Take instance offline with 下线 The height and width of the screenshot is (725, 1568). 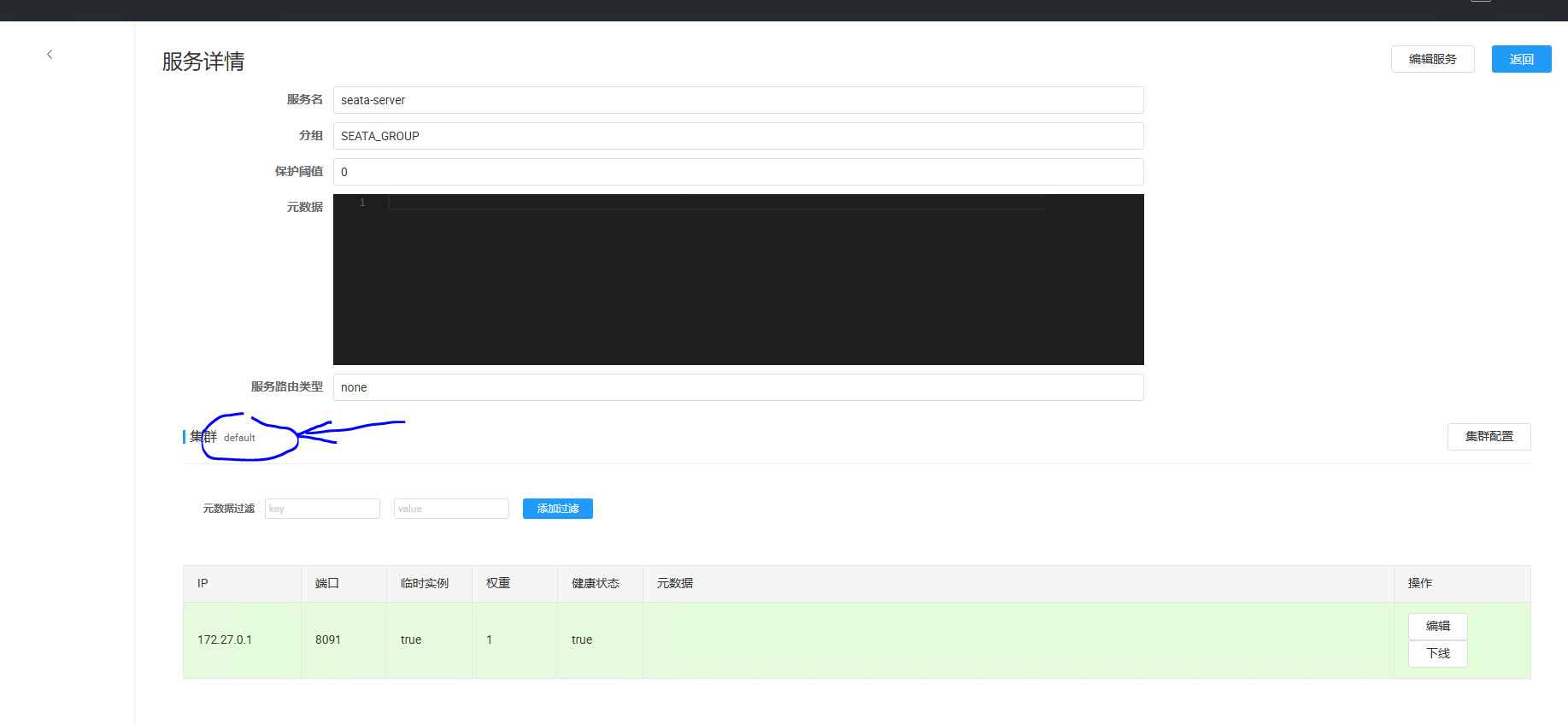click(1437, 653)
